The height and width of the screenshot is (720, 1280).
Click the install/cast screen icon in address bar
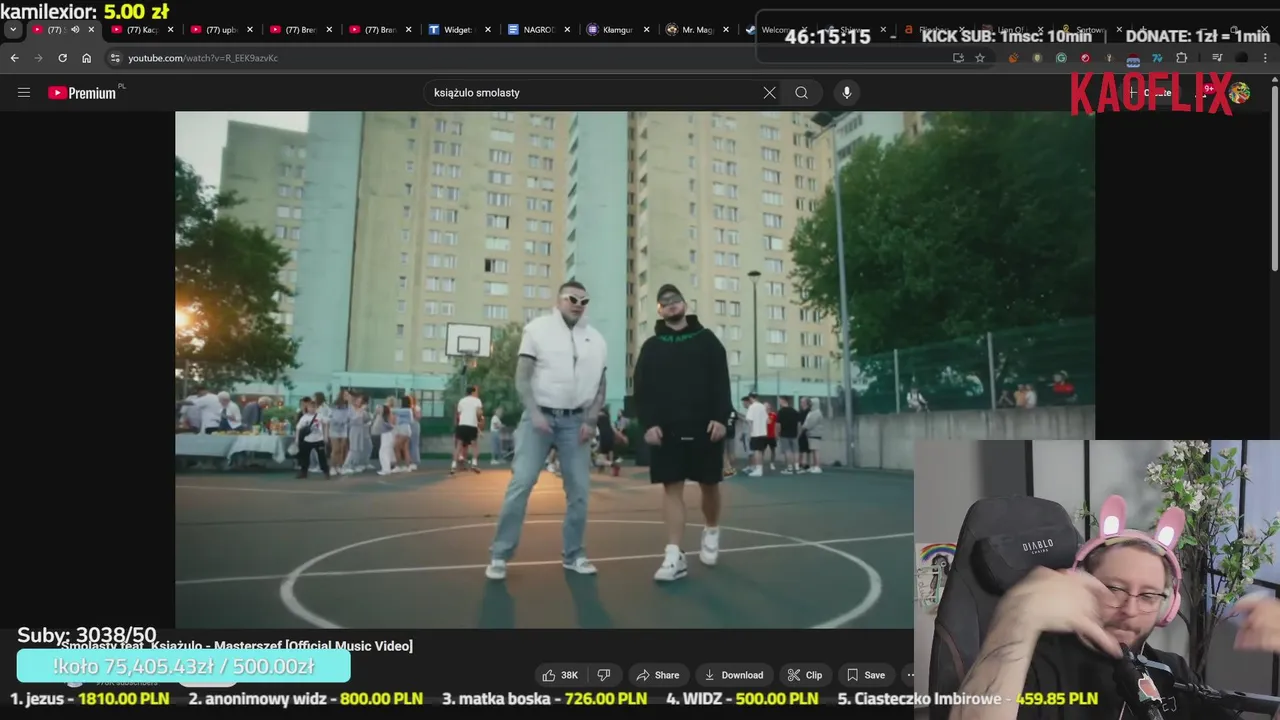pos(958,58)
